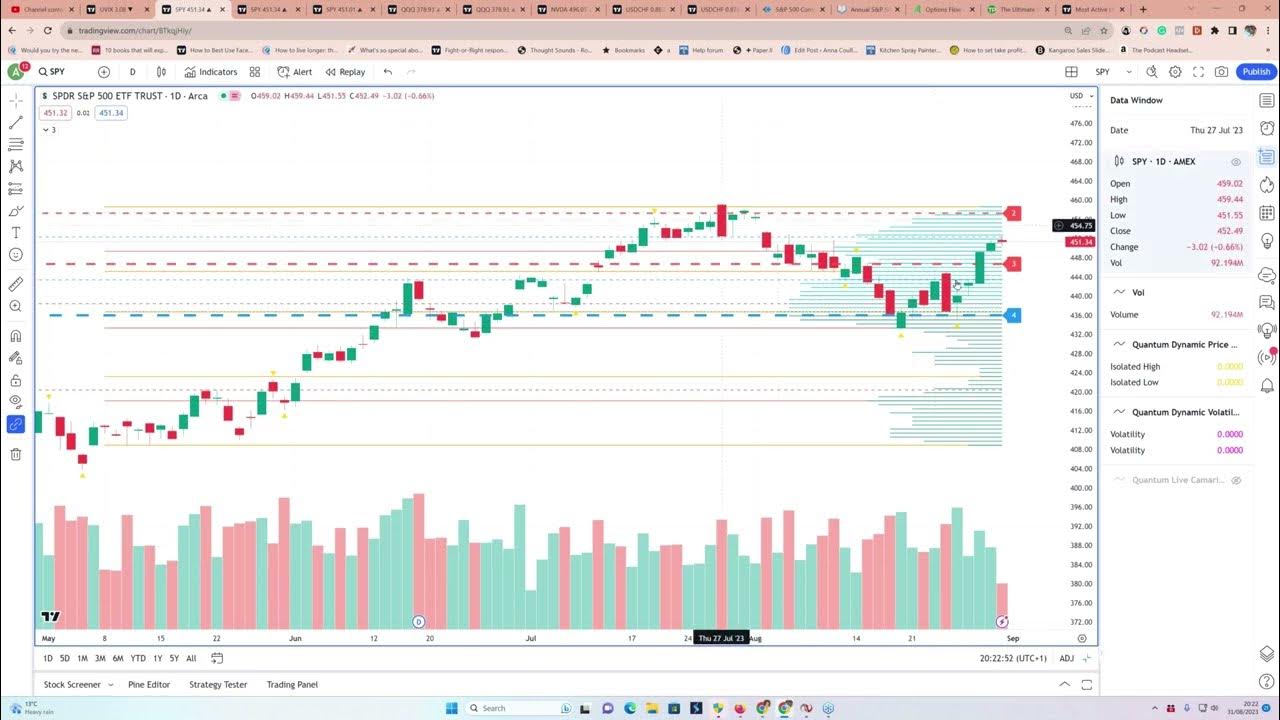Image resolution: width=1280 pixels, height=720 pixels.
Task: Open the Windows Start menu
Action: pyautogui.click(x=452, y=708)
